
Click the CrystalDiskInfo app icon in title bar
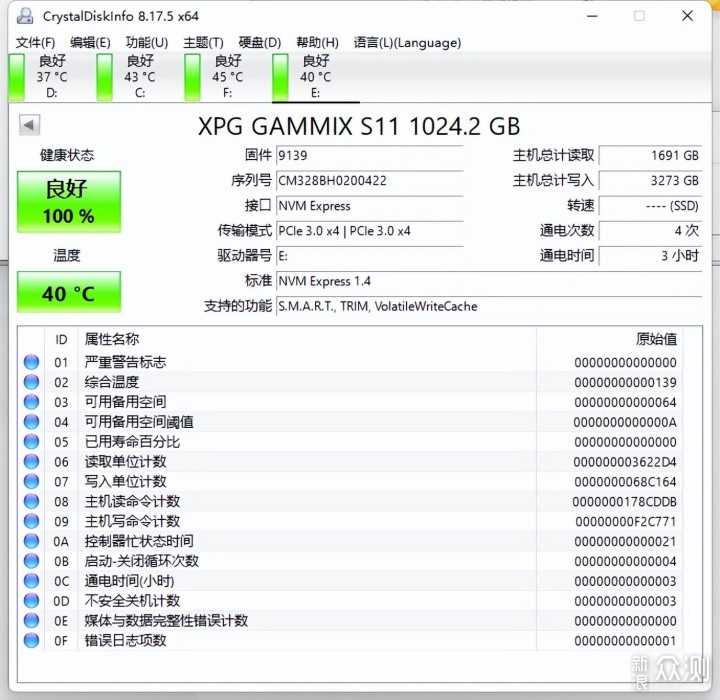coord(25,16)
